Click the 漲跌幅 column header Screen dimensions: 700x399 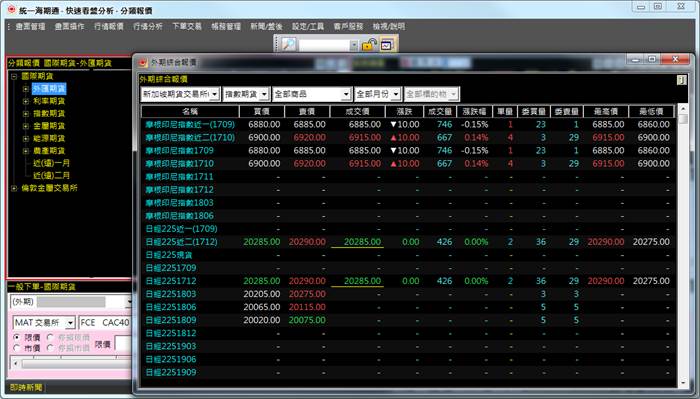tap(474, 112)
